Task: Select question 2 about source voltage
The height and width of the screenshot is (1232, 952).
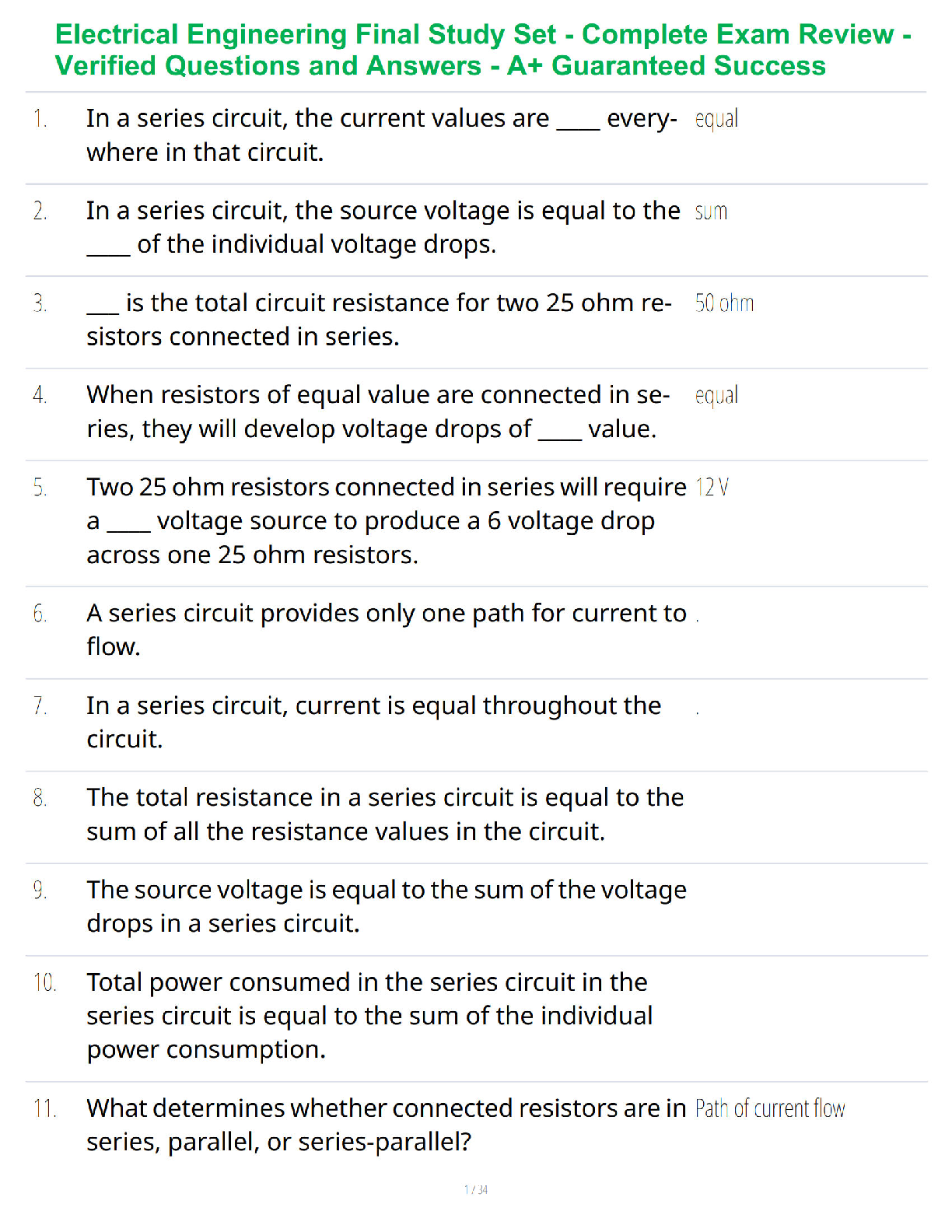Action: [x=383, y=227]
